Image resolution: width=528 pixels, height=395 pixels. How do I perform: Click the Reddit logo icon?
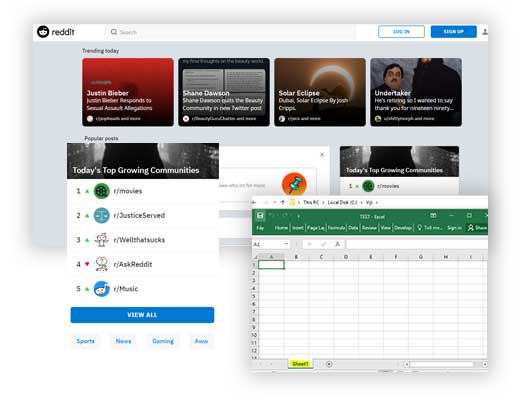43,32
